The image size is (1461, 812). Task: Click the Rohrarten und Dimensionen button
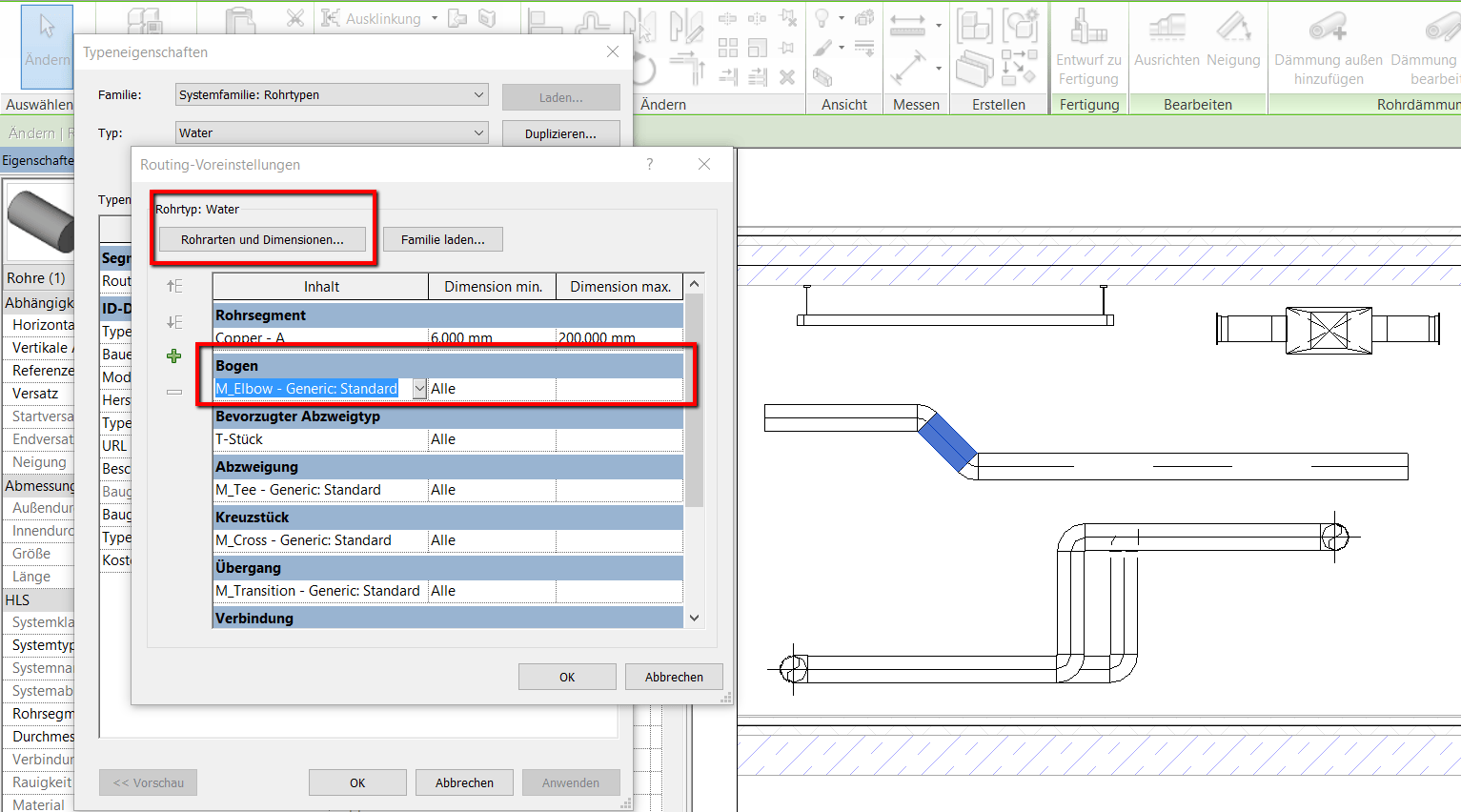click(x=262, y=239)
